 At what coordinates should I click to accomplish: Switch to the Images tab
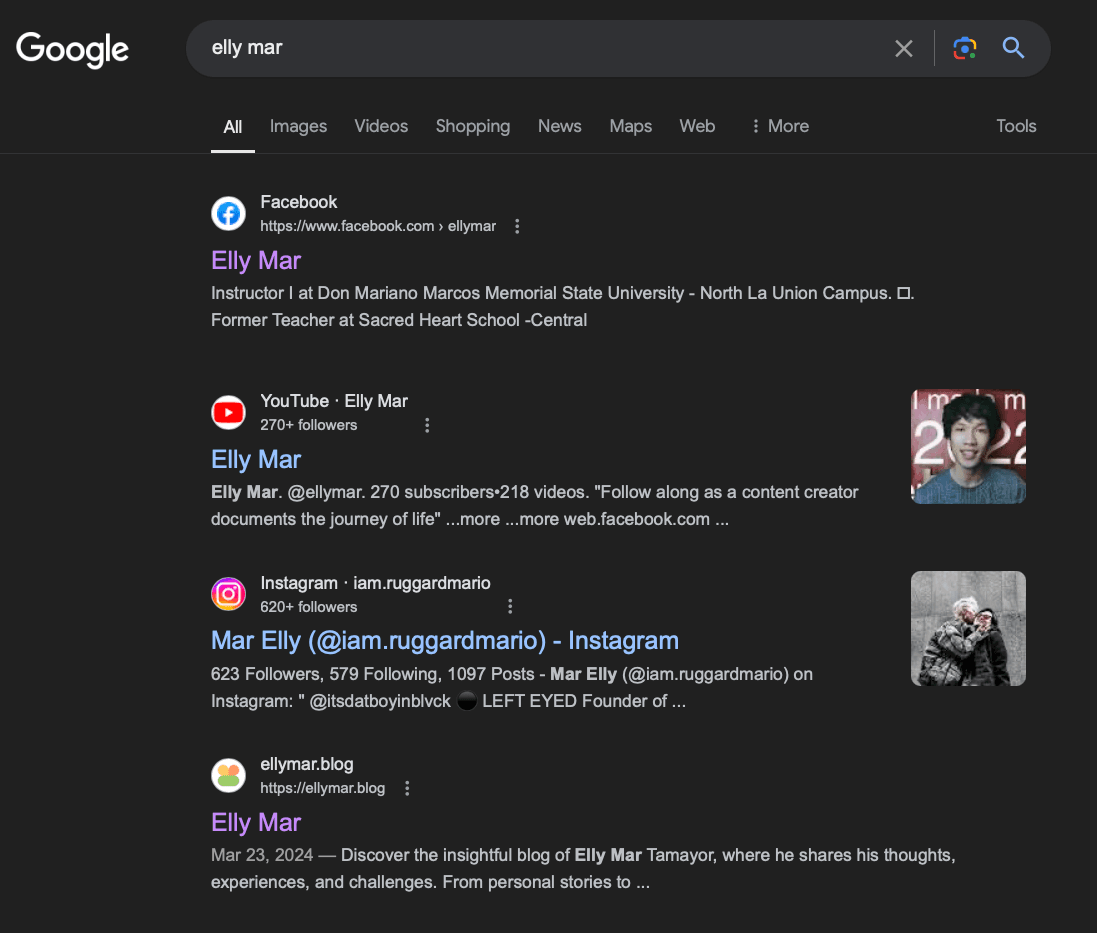coord(298,127)
